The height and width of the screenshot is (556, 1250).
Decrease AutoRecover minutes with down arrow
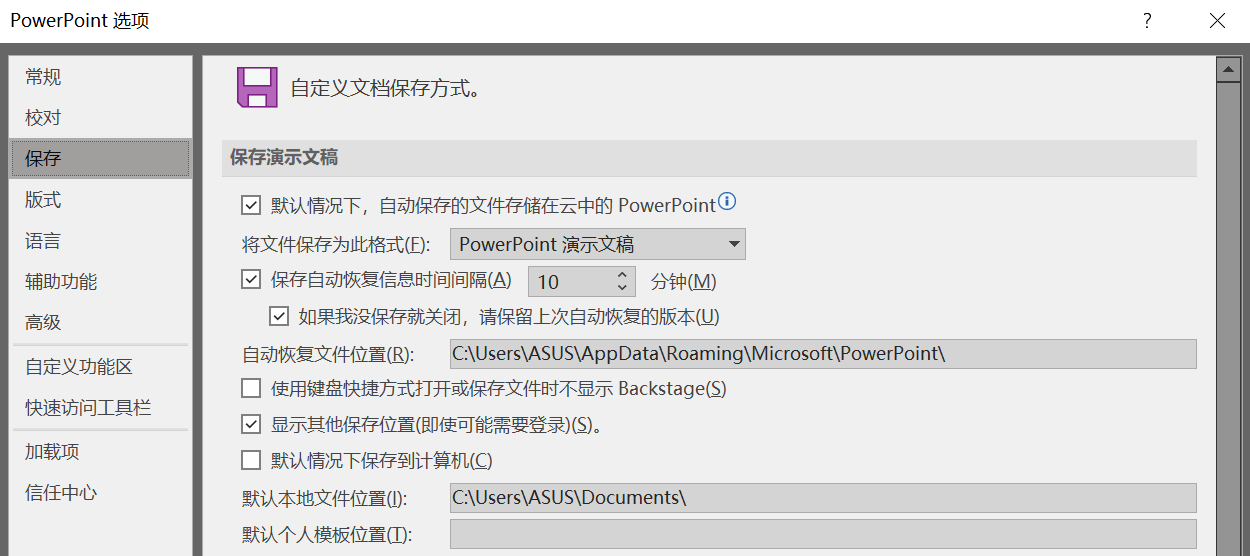(x=622, y=288)
